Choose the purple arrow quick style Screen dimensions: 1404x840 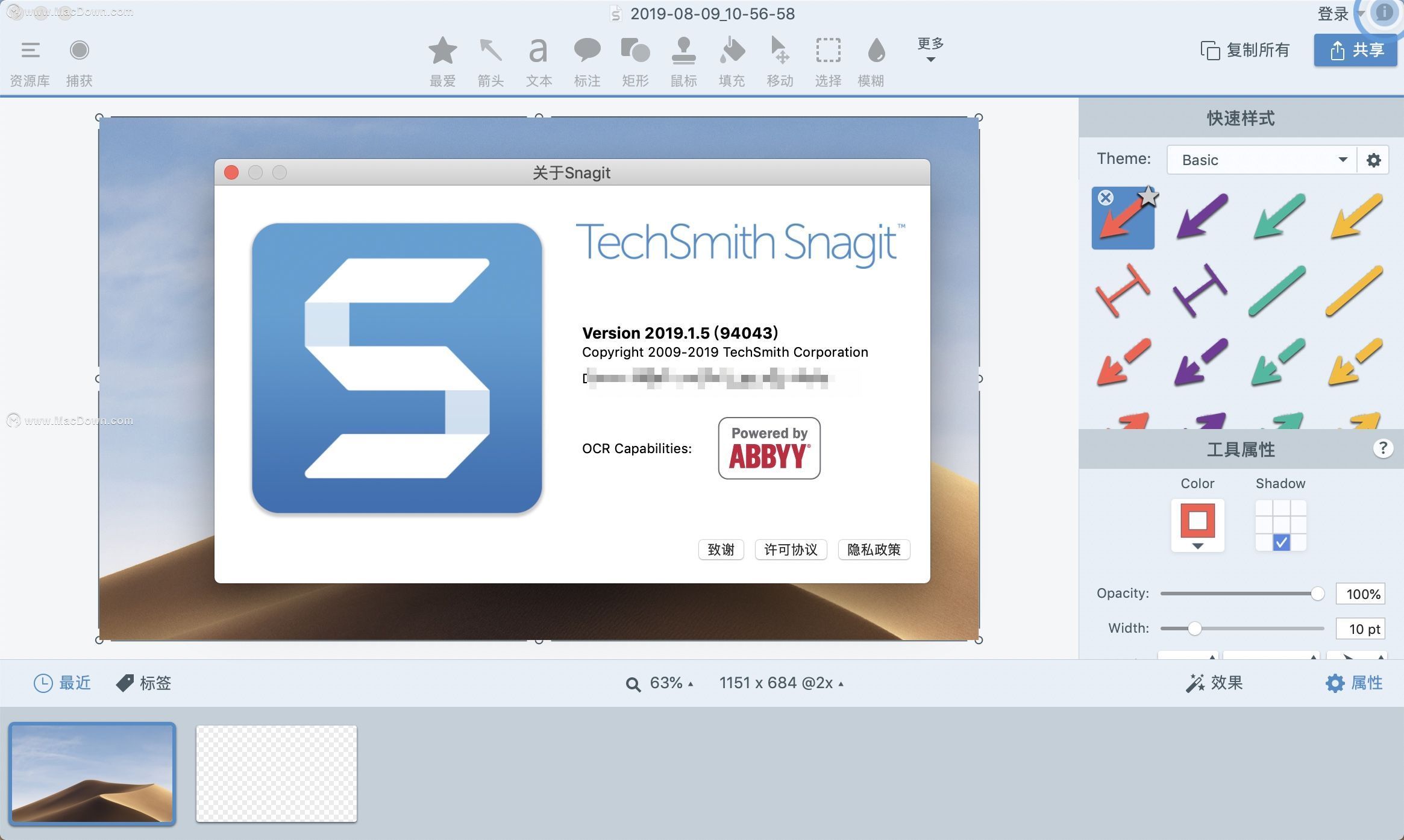(1201, 216)
